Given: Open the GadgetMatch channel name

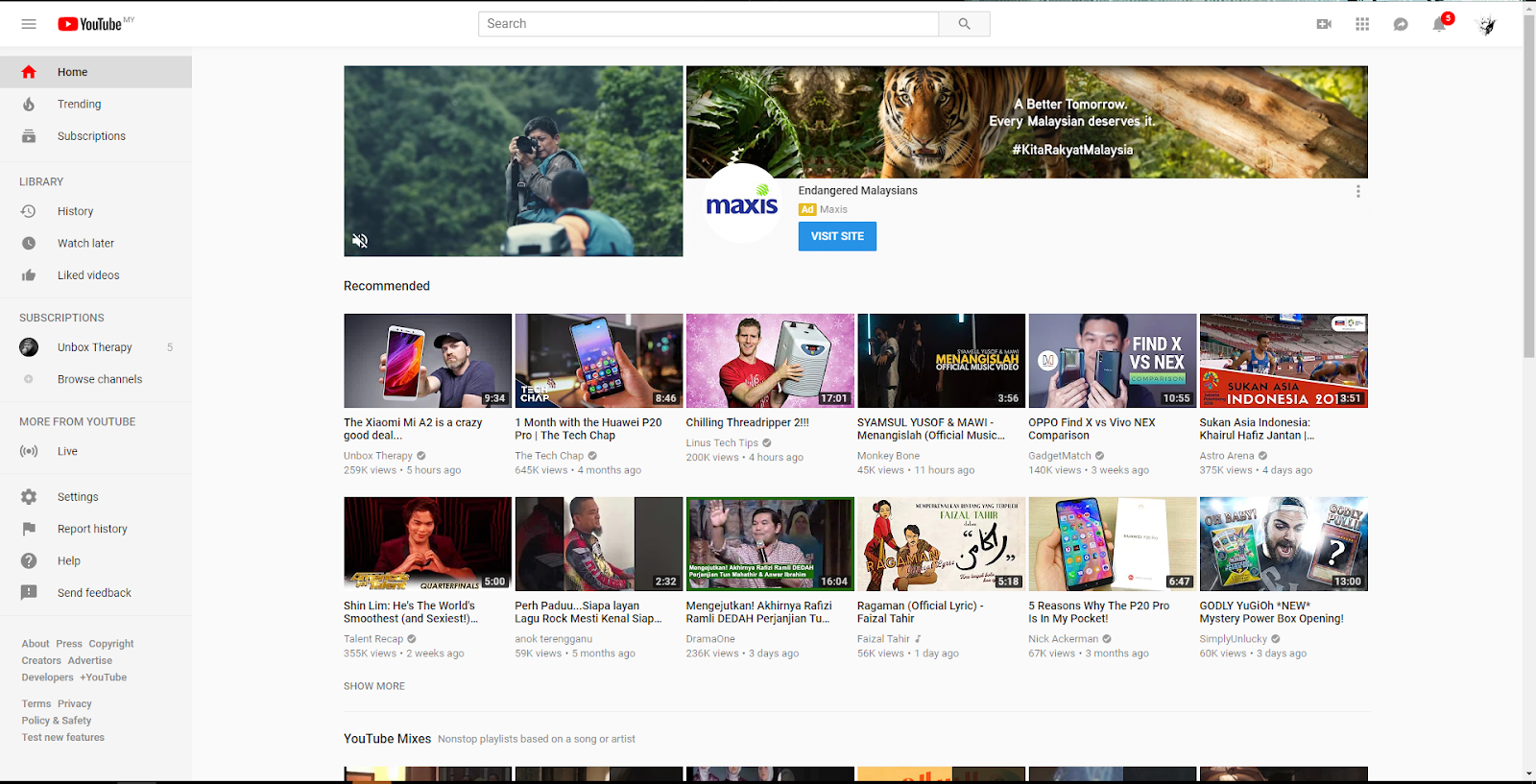Looking at the screenshot, I should [1060, 456].
